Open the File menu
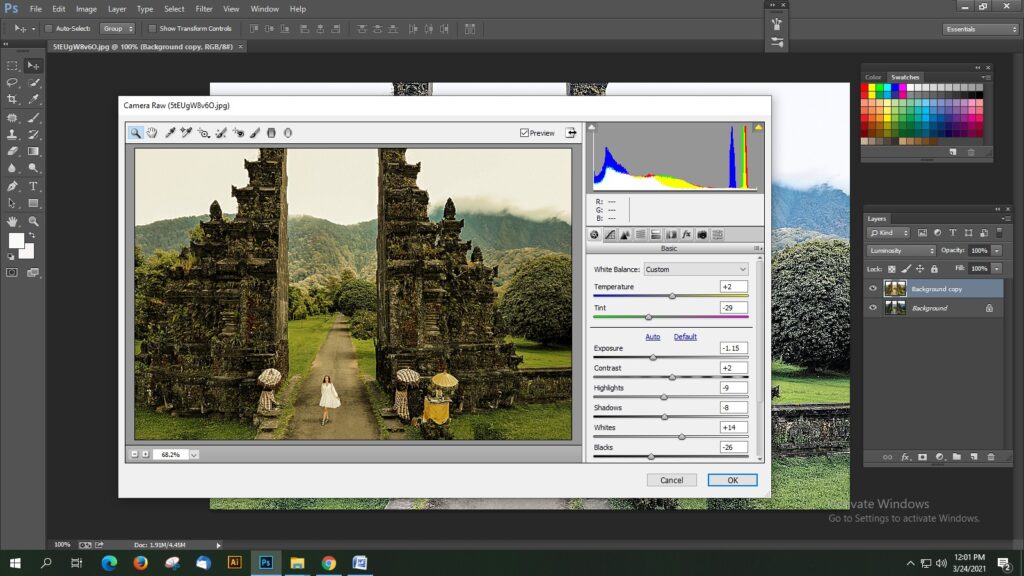Screen dimensions: 1024x576 coord(35,9)
